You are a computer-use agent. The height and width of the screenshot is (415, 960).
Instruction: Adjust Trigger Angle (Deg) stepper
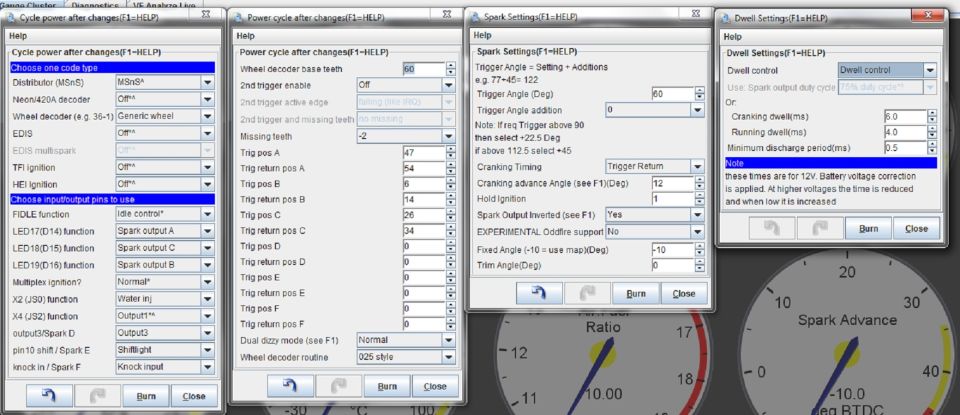pyautogui.click(x=700, y=94)
